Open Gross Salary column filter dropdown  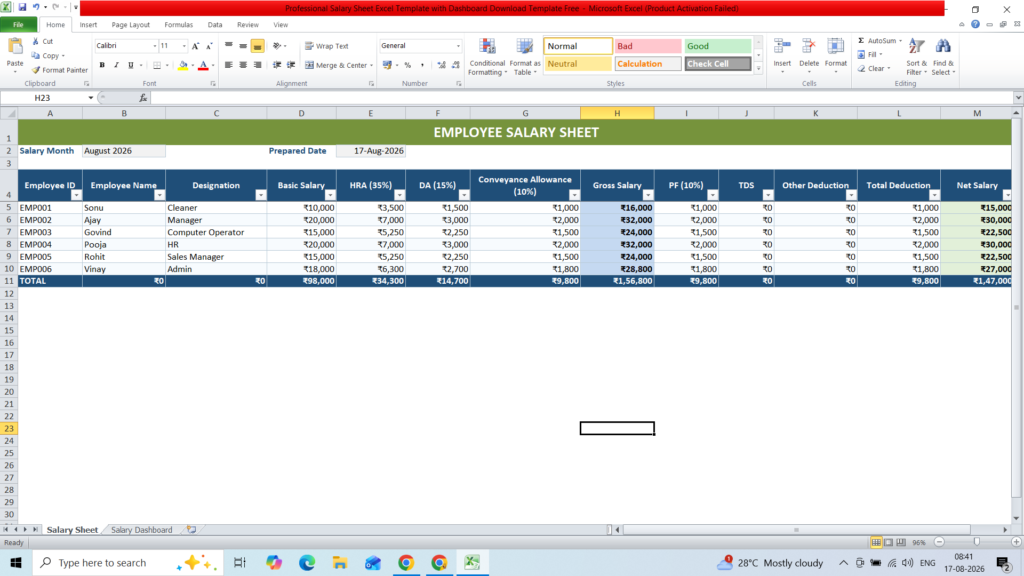coord(648,195)
